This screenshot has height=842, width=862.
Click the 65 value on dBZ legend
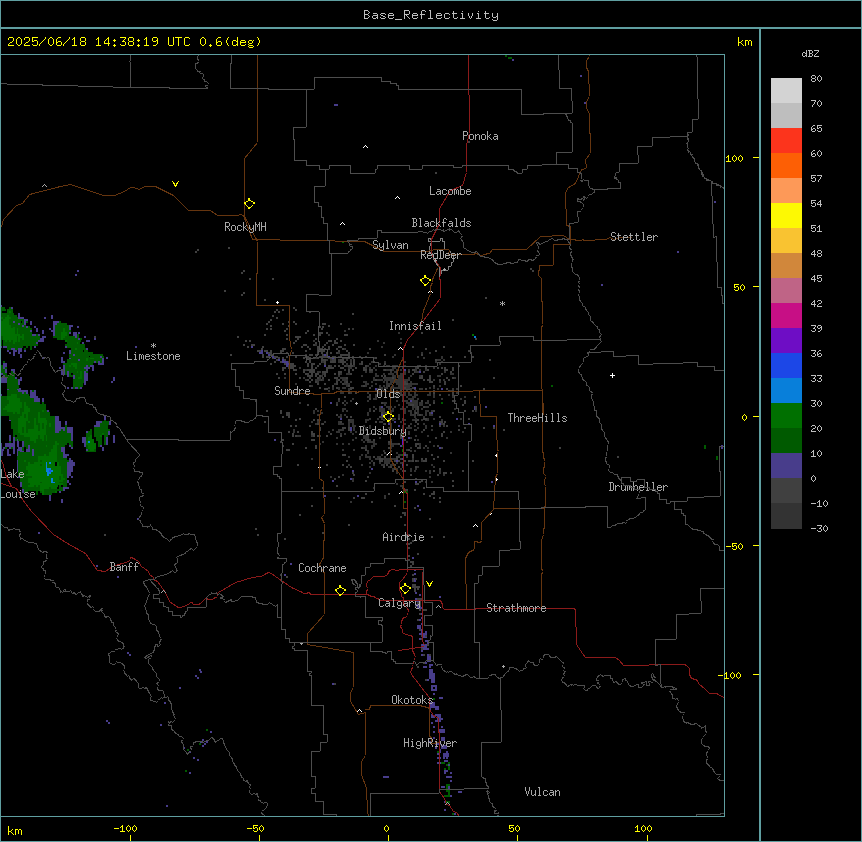coord(816,129)
